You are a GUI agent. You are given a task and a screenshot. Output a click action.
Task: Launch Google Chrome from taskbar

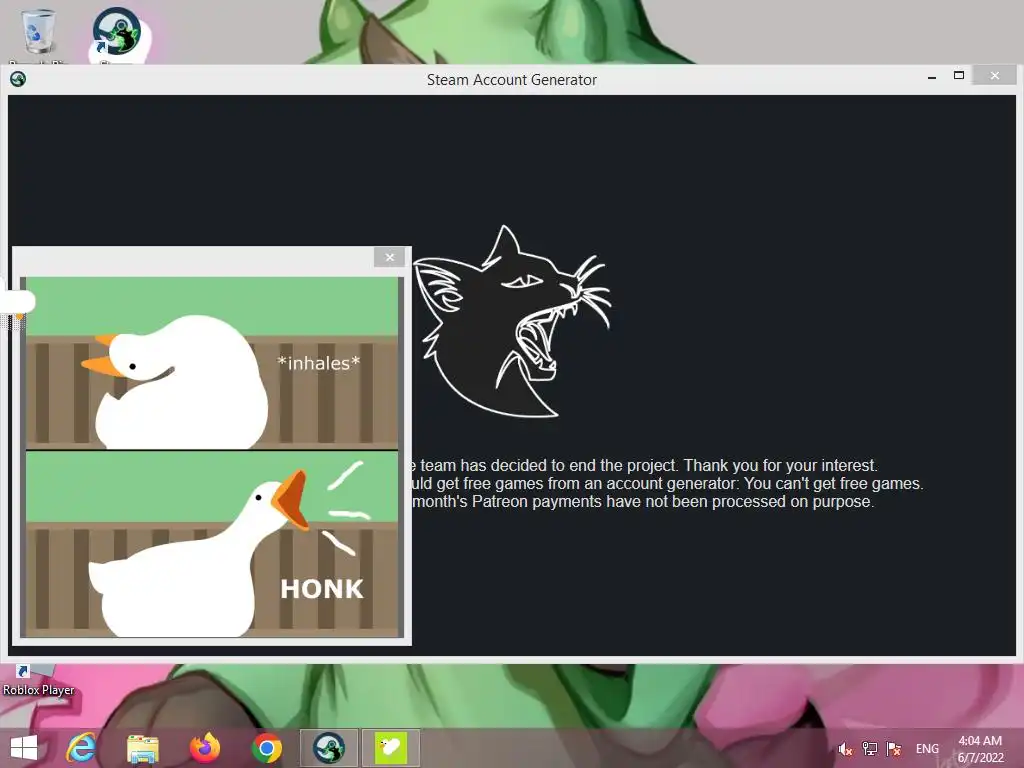click(266, 748)
